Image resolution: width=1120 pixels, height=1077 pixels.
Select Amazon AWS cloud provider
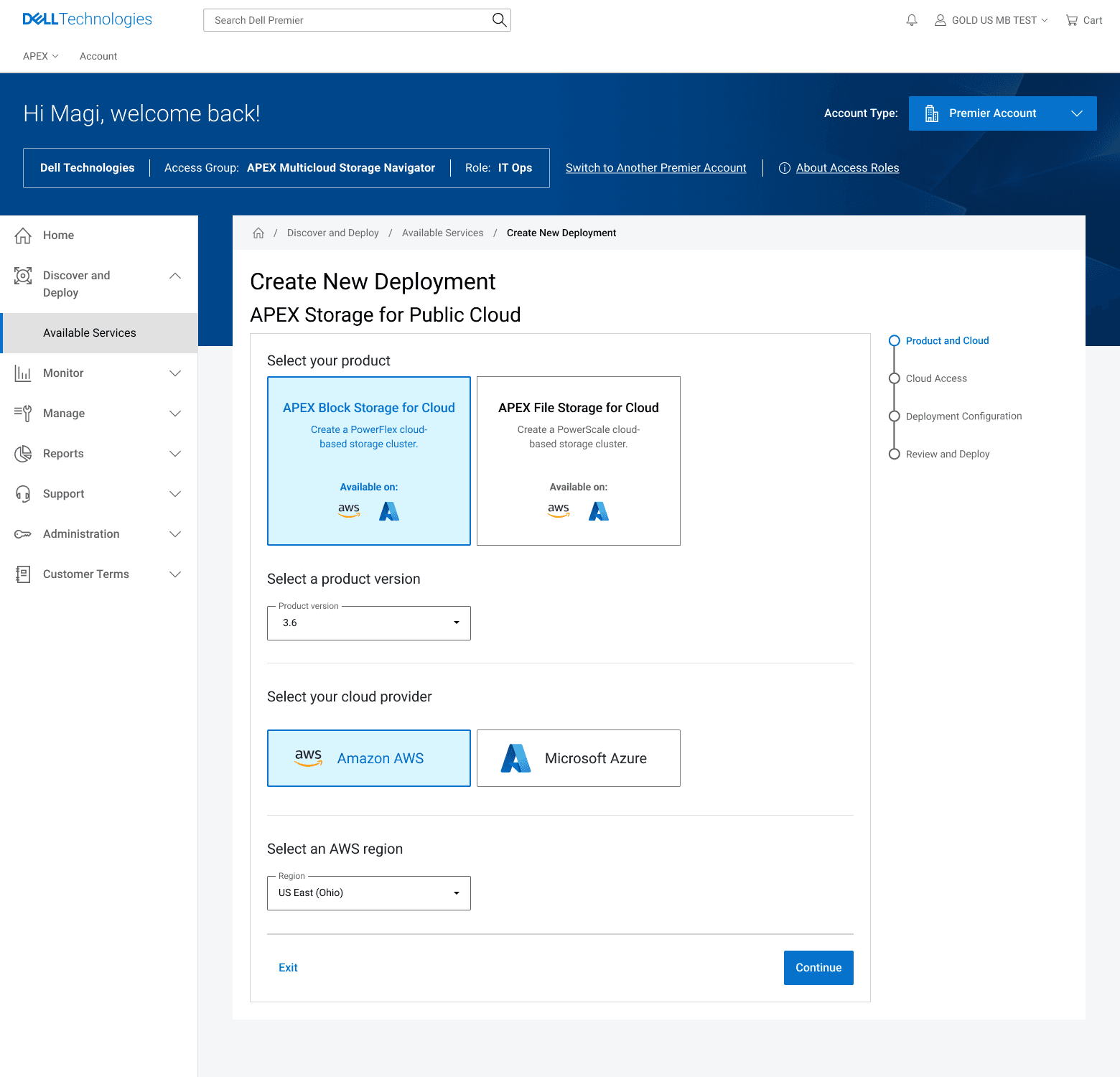pyautogui.click(x=369, y=758)
